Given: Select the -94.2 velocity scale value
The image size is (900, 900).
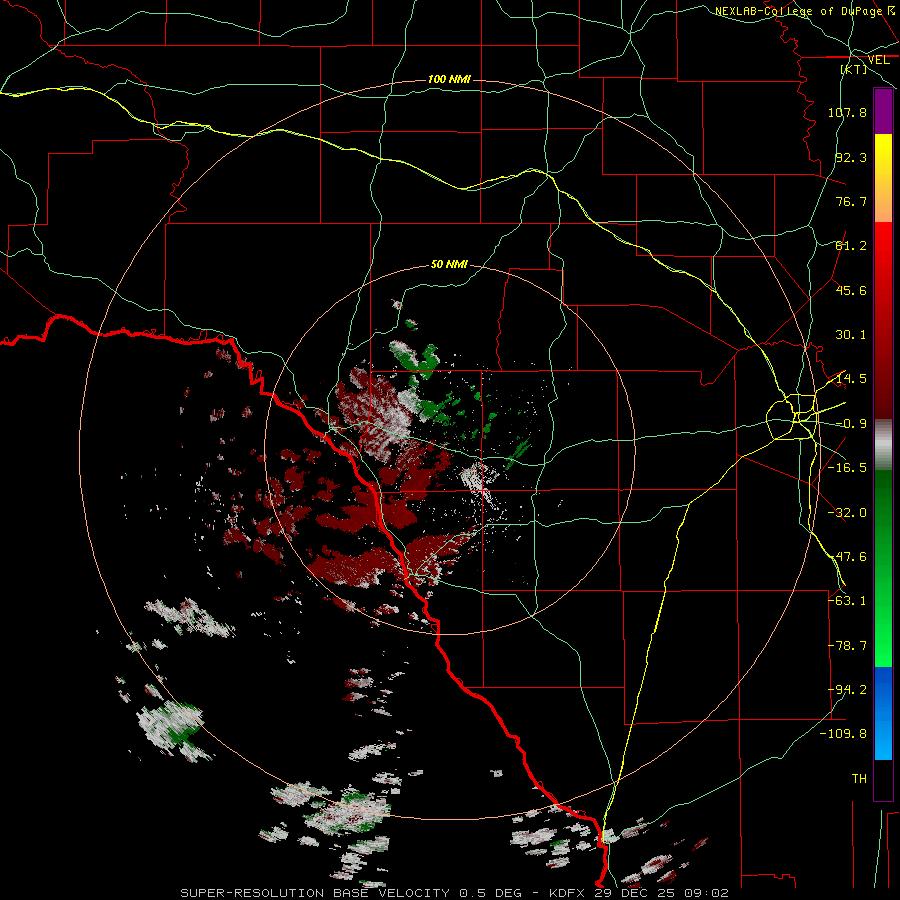Looking at the screenshot, I should [847, 690].
